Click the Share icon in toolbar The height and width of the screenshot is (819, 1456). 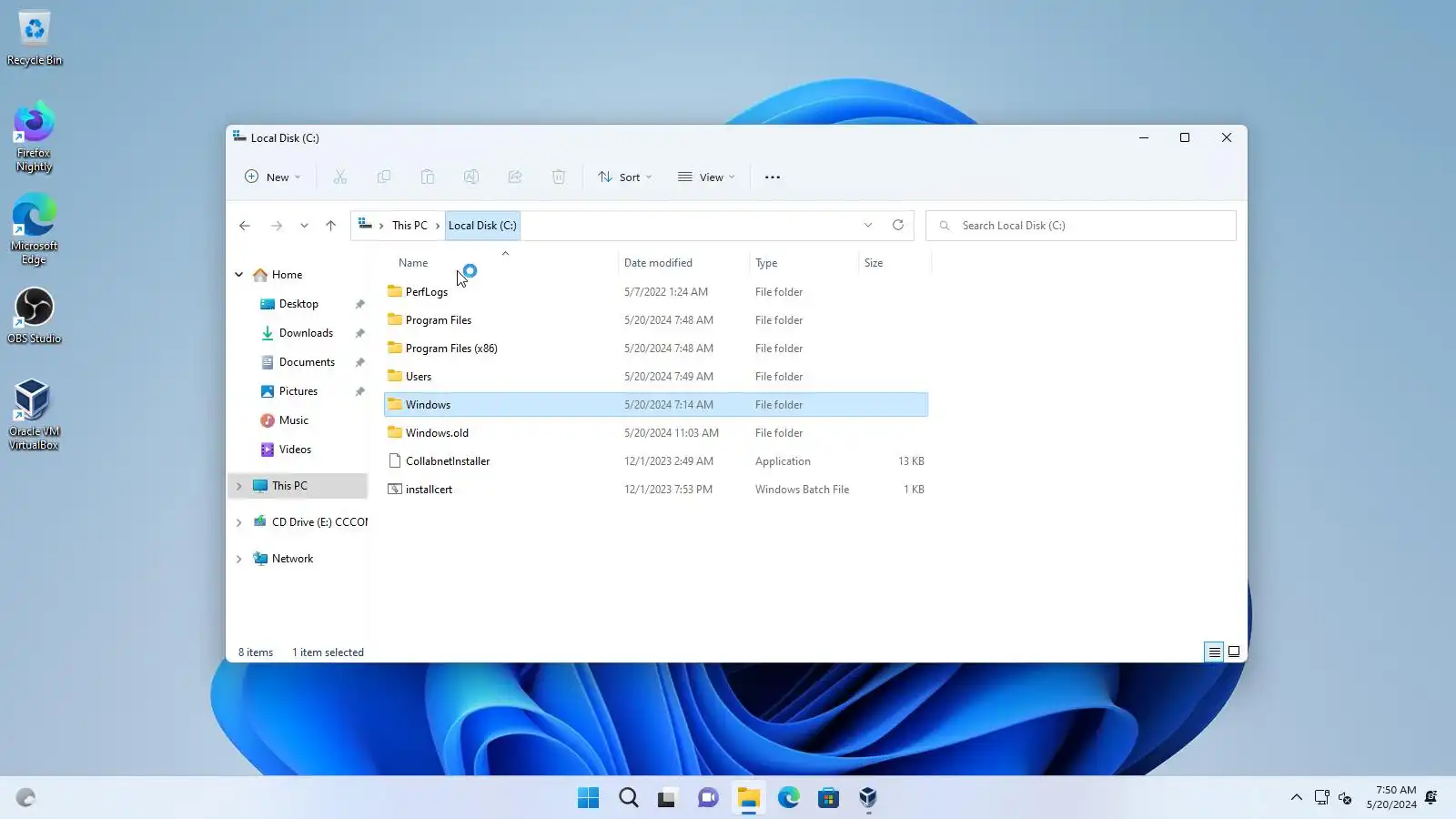tap(515, 177)
